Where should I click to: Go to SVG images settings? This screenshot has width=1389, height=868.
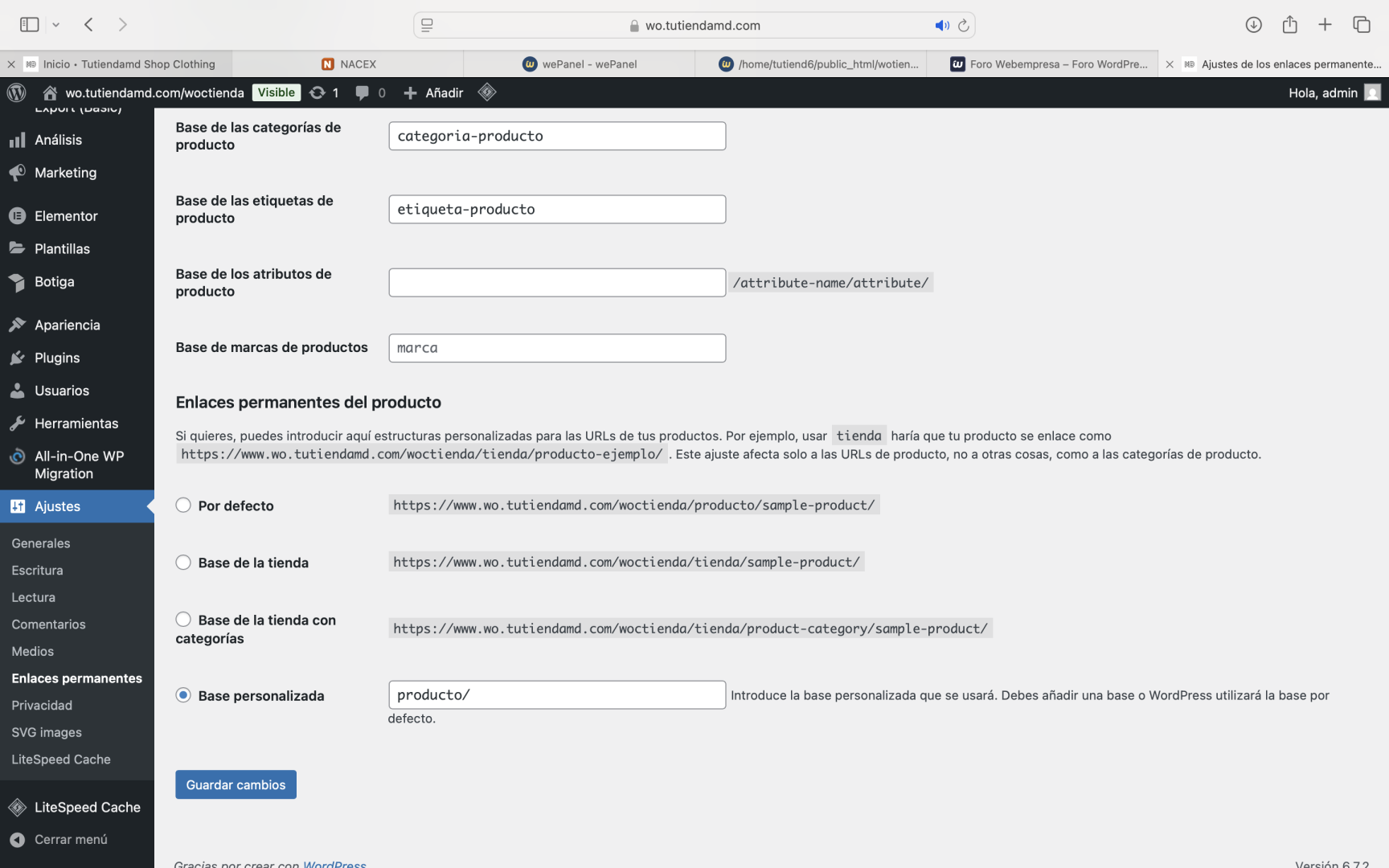pyautogui.click(x=47, y=733)
